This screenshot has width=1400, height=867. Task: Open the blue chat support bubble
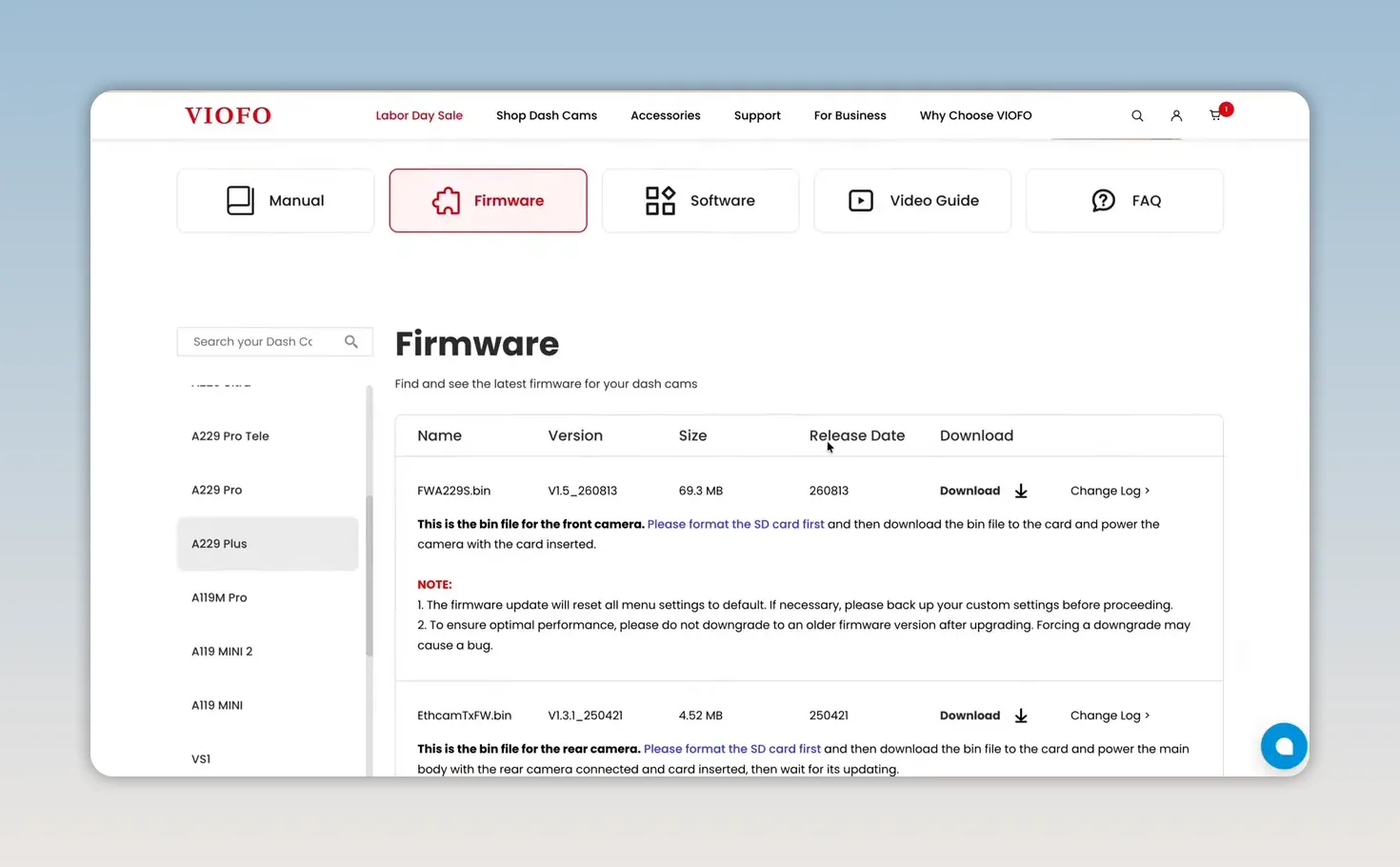(1284, 746)
